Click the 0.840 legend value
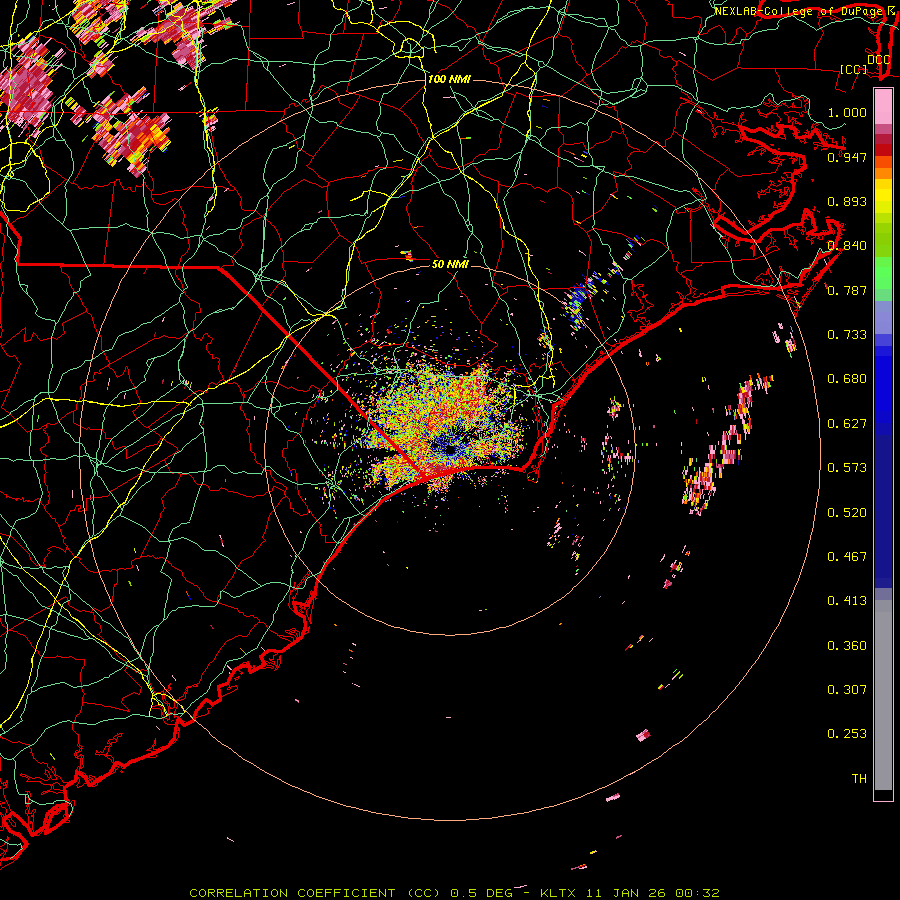The image size is (900, 900). (847, 246)
